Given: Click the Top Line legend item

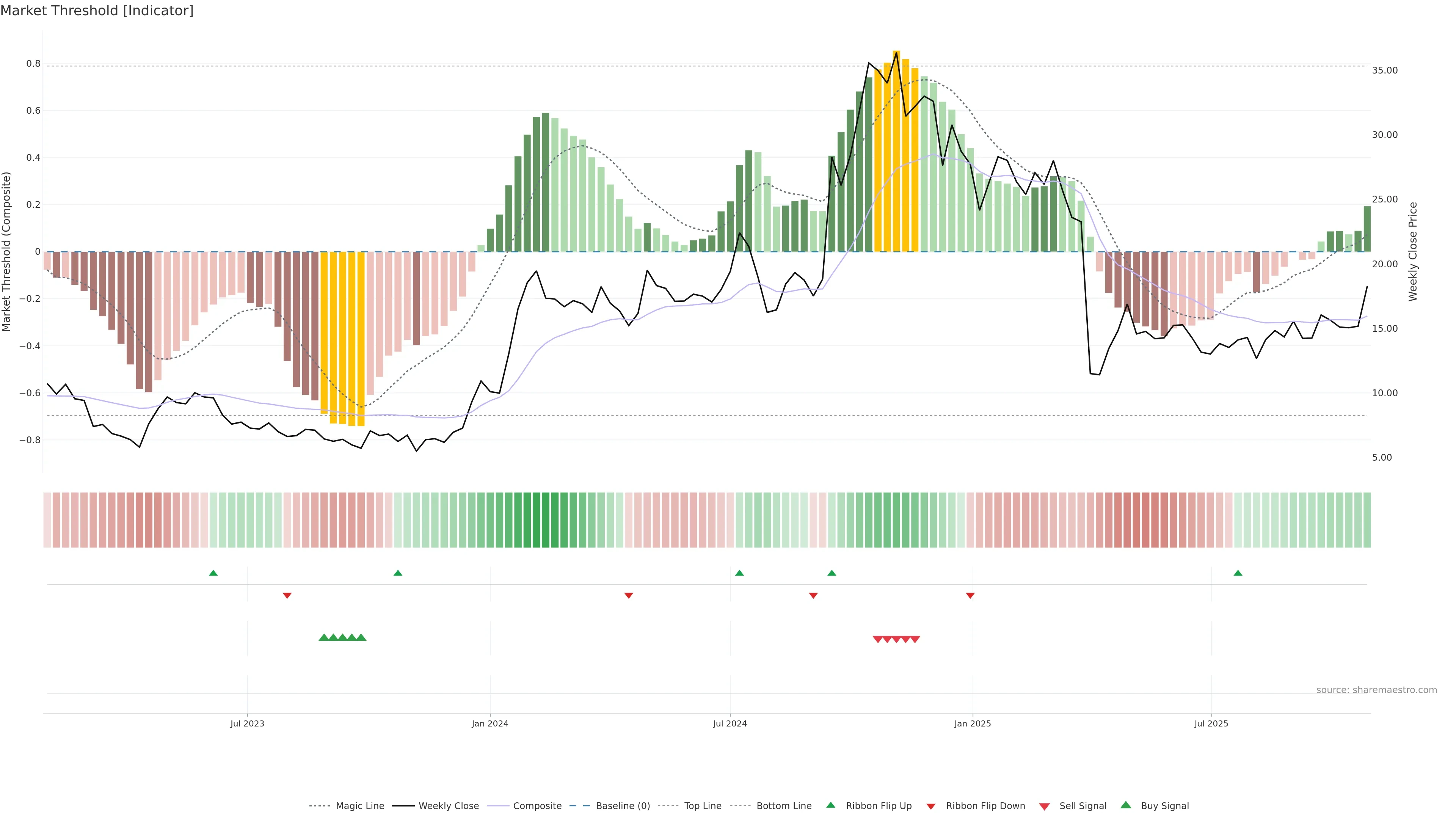Looking at the screenshot, I should (x=703, y=806).
